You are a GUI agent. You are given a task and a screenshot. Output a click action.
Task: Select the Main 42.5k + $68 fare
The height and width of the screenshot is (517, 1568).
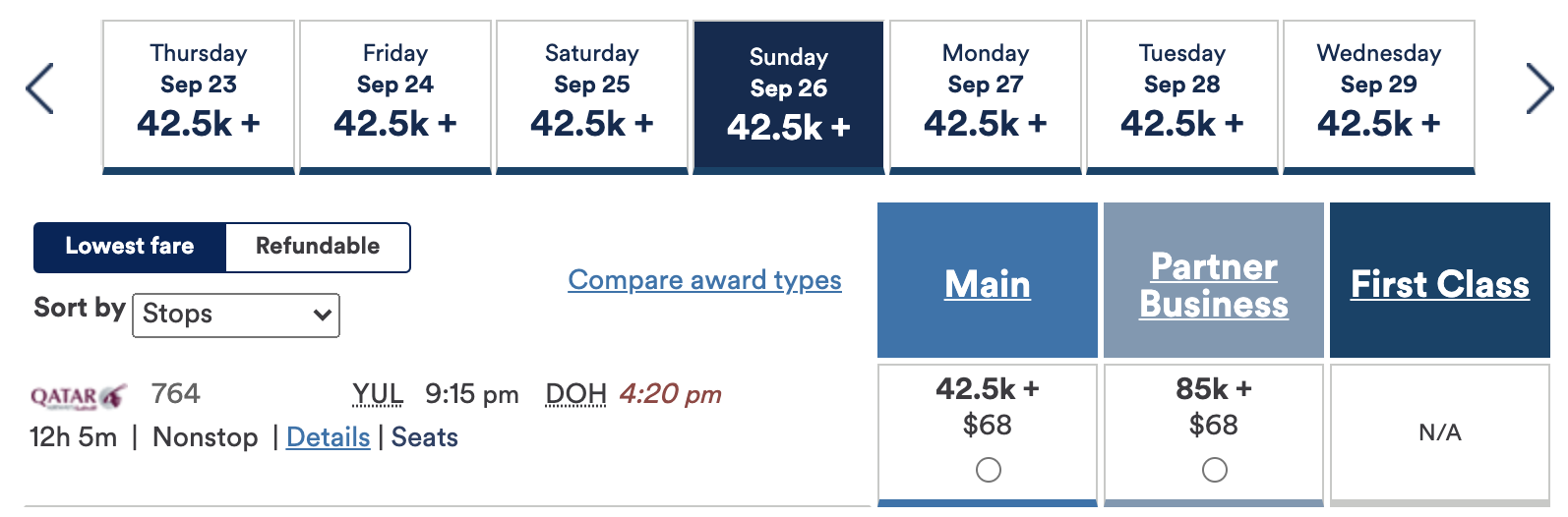[988, 470]
